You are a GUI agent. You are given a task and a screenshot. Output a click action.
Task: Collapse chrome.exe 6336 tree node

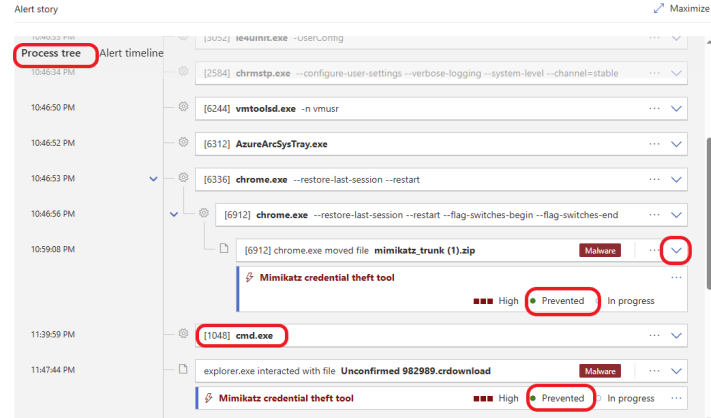point(154,179)
